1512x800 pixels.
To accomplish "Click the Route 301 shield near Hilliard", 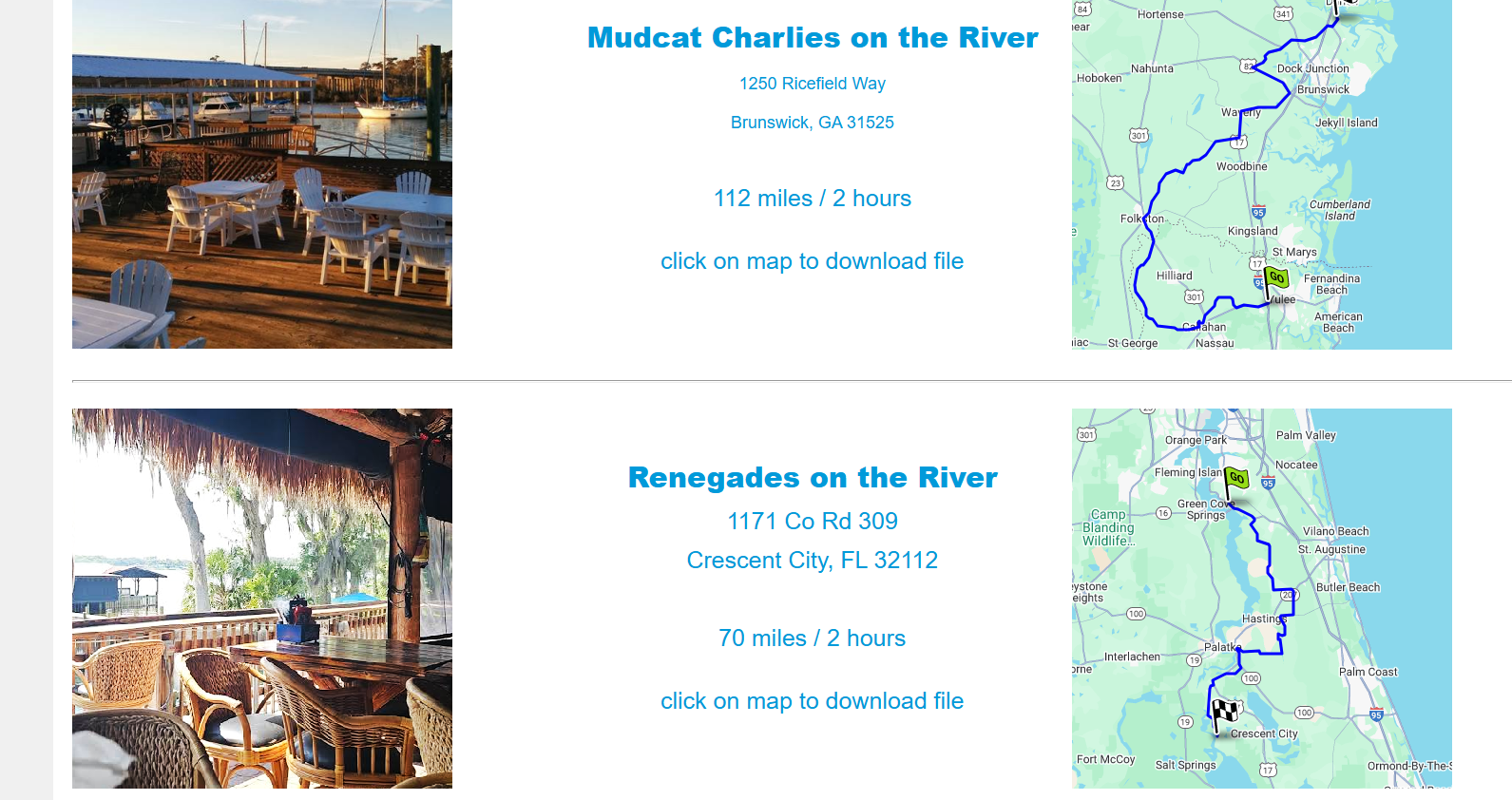I will pos(1194,297).
